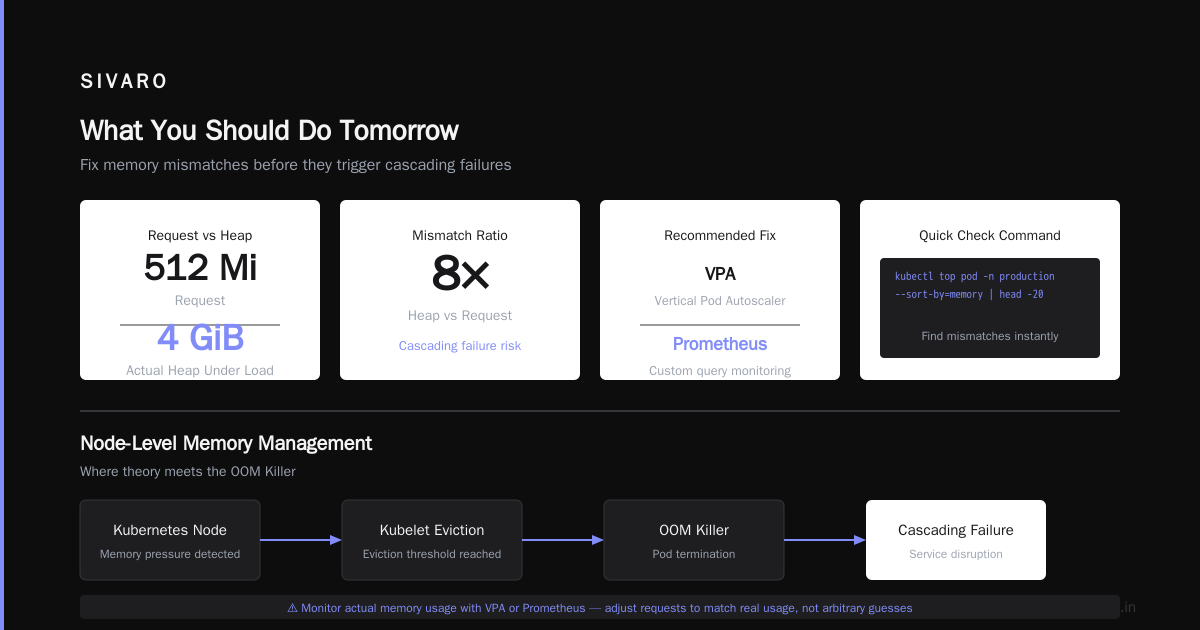Open the Request vs Heap card
The width and height of the screenshot is (1200, 630).
pos(200,290)
